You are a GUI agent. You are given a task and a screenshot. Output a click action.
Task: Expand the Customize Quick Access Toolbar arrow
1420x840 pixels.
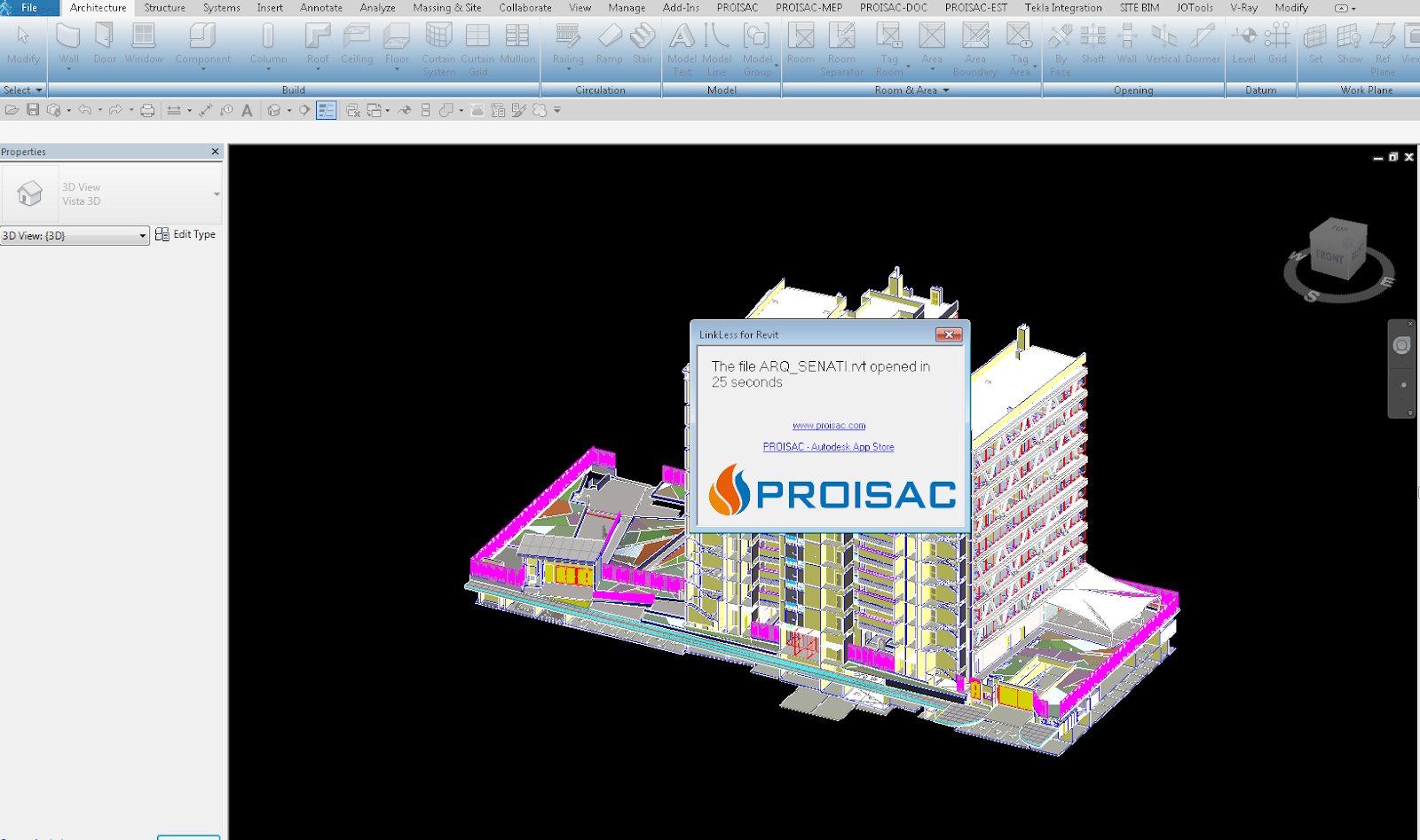click(x=557, y=110)
